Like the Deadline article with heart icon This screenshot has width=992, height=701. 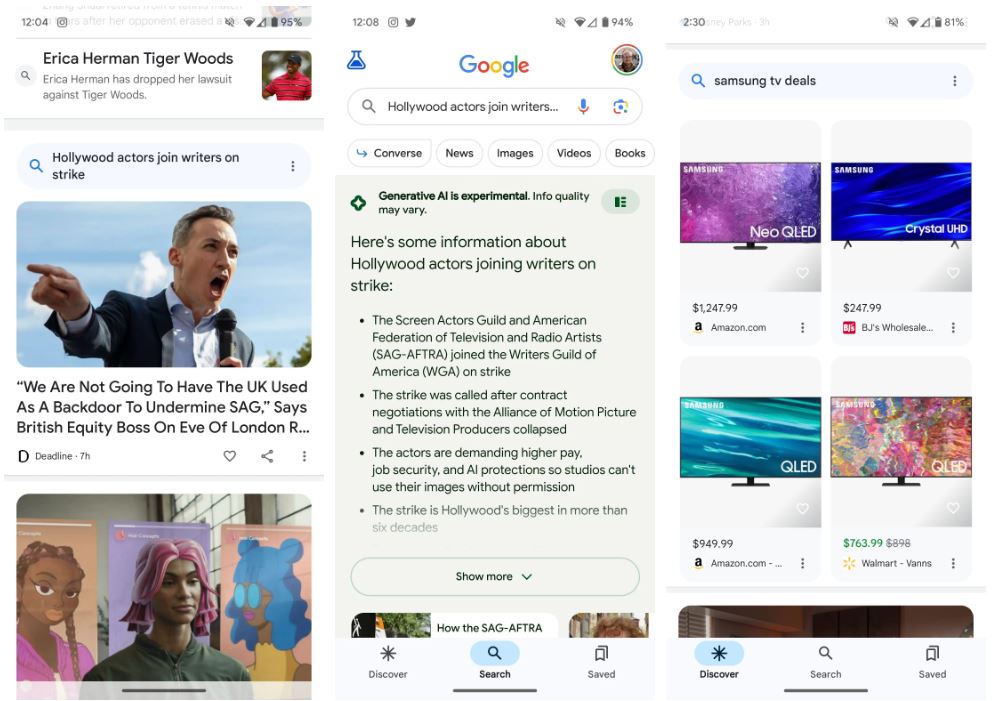tap(230, 456)
